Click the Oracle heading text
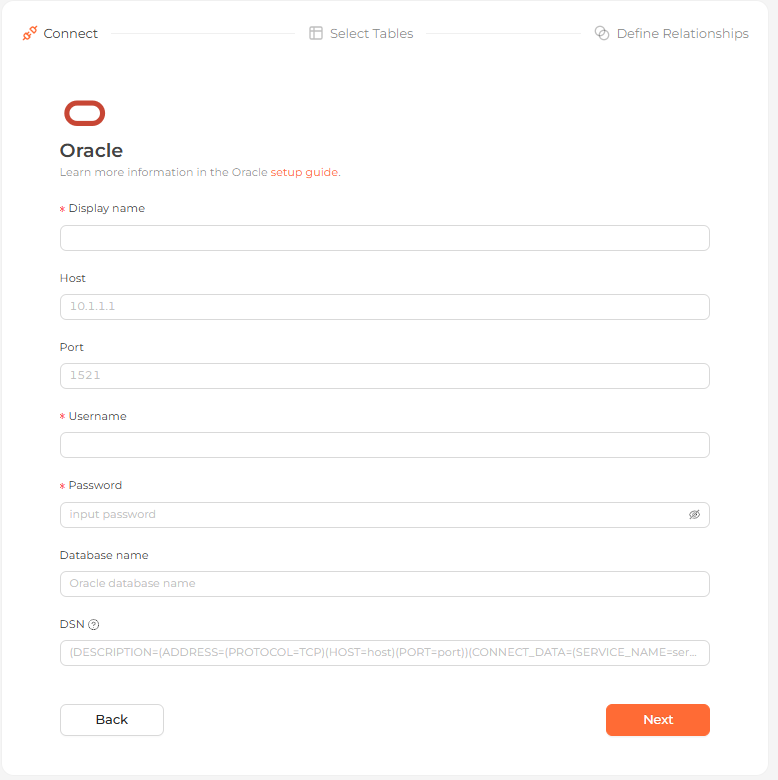The image size is (778, 780). click(x=92, y=150)
